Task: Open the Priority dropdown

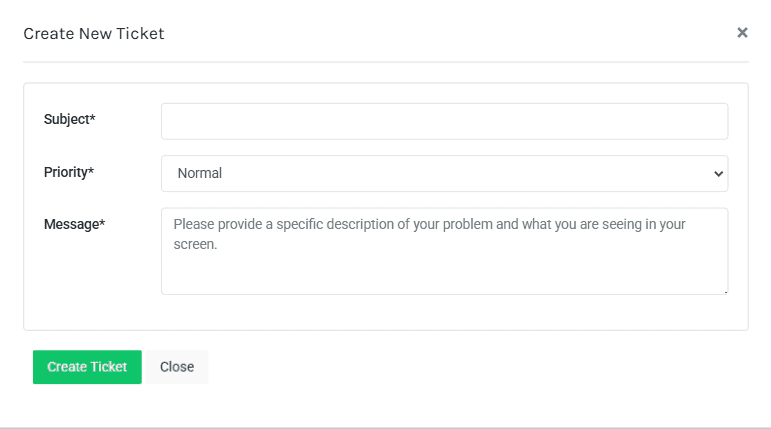Action: pyautogui.click(x=444, y=173)
